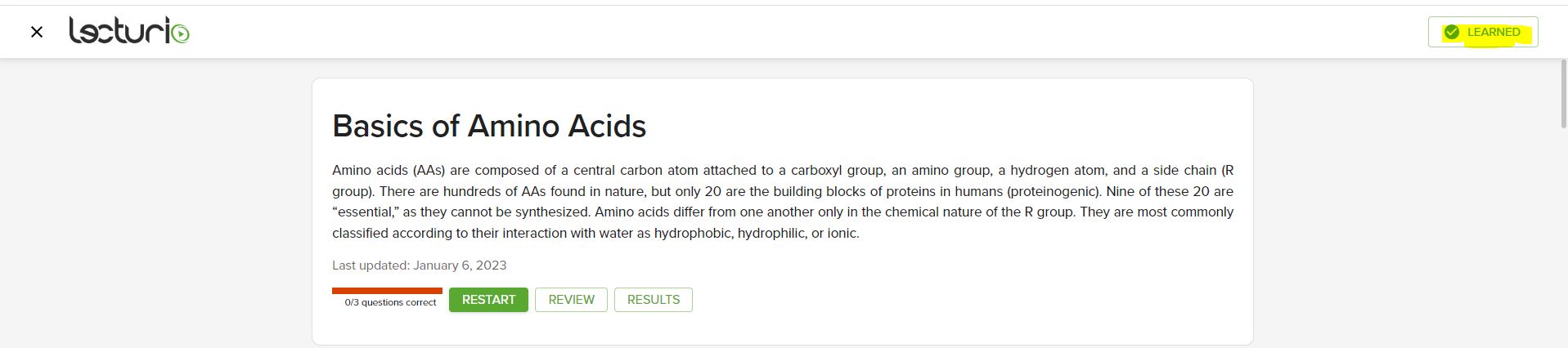
Task: Click the page's vertical scrollbar thumb
Action: [1563, 93]
